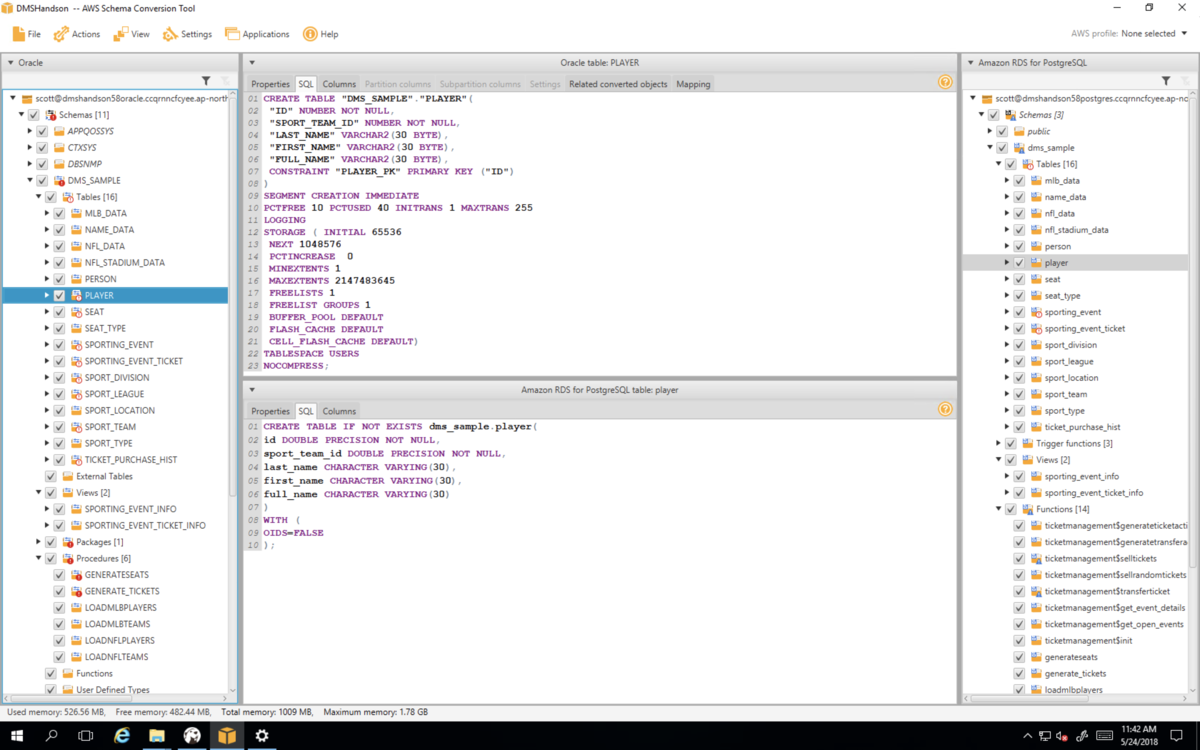1200x750 pixels.
Task: Click the sport_team table icon in PostgreSQL tree
Action: click(1036, 394)
